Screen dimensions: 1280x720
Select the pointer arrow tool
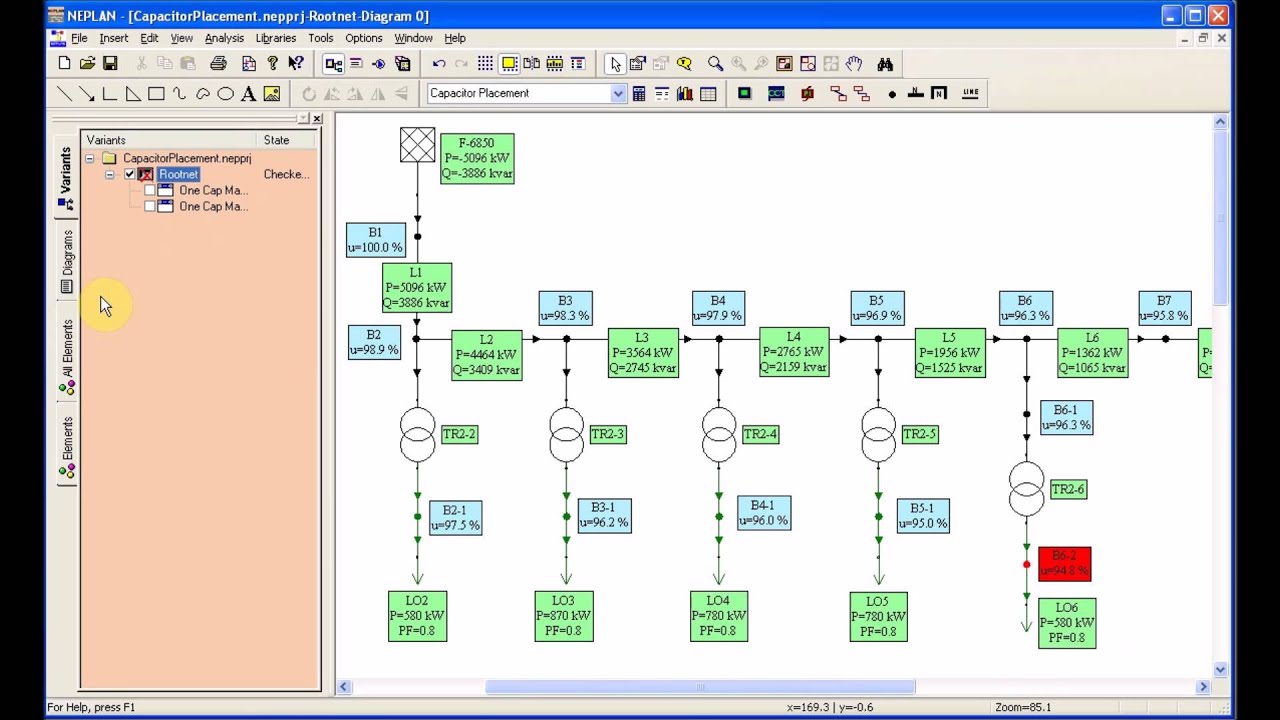click(615, 64)
